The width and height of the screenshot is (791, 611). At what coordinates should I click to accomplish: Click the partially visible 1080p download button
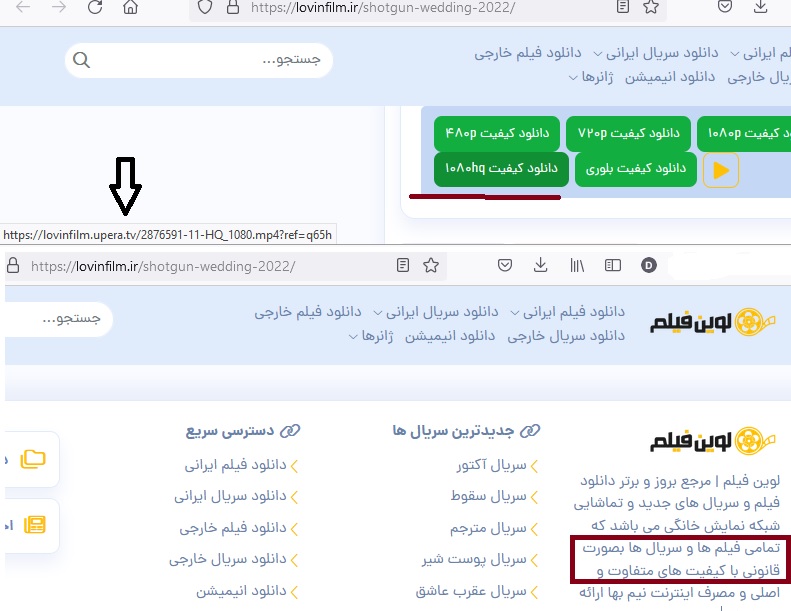[x=744, y=133]
